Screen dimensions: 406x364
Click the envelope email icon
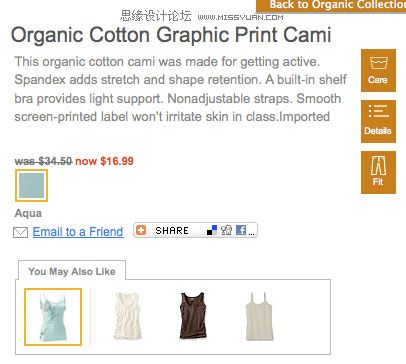20,232
